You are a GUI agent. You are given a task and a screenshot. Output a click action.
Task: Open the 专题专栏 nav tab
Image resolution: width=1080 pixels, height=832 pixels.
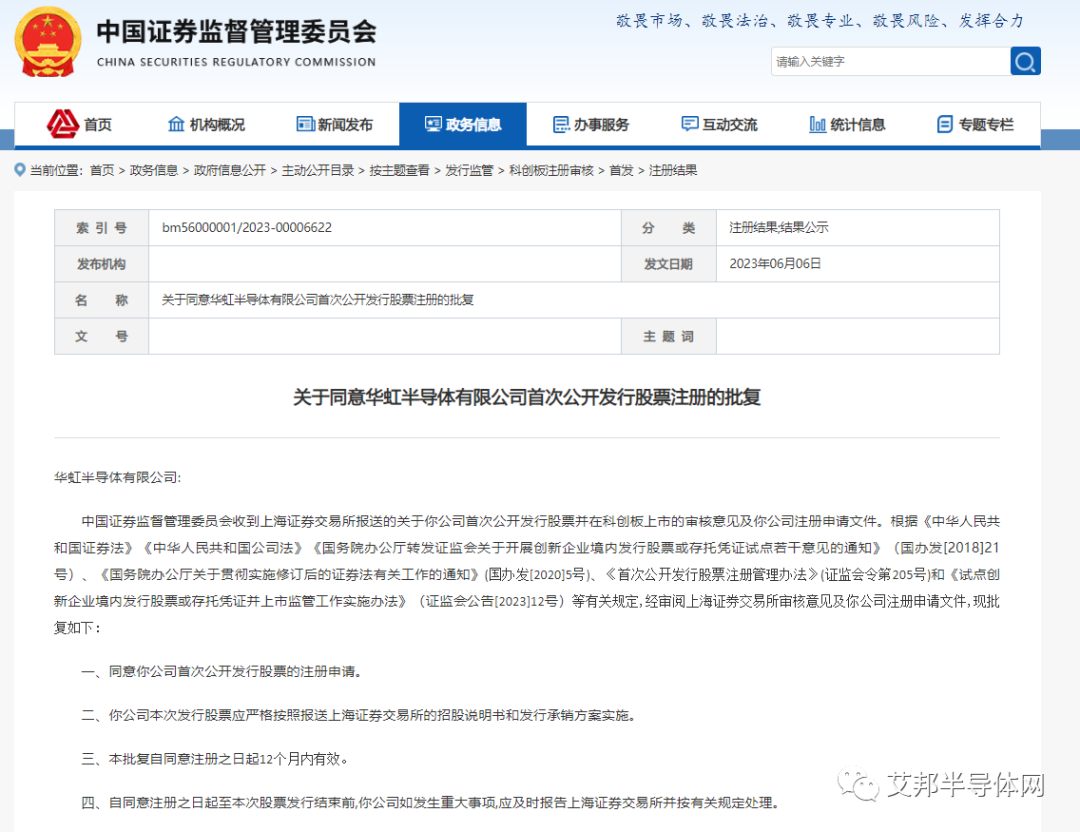click(975, 125)
